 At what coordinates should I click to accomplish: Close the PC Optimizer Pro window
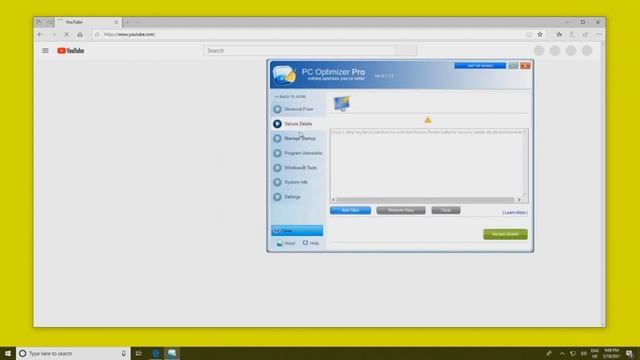pyautogui.click(x=525, y=65)
